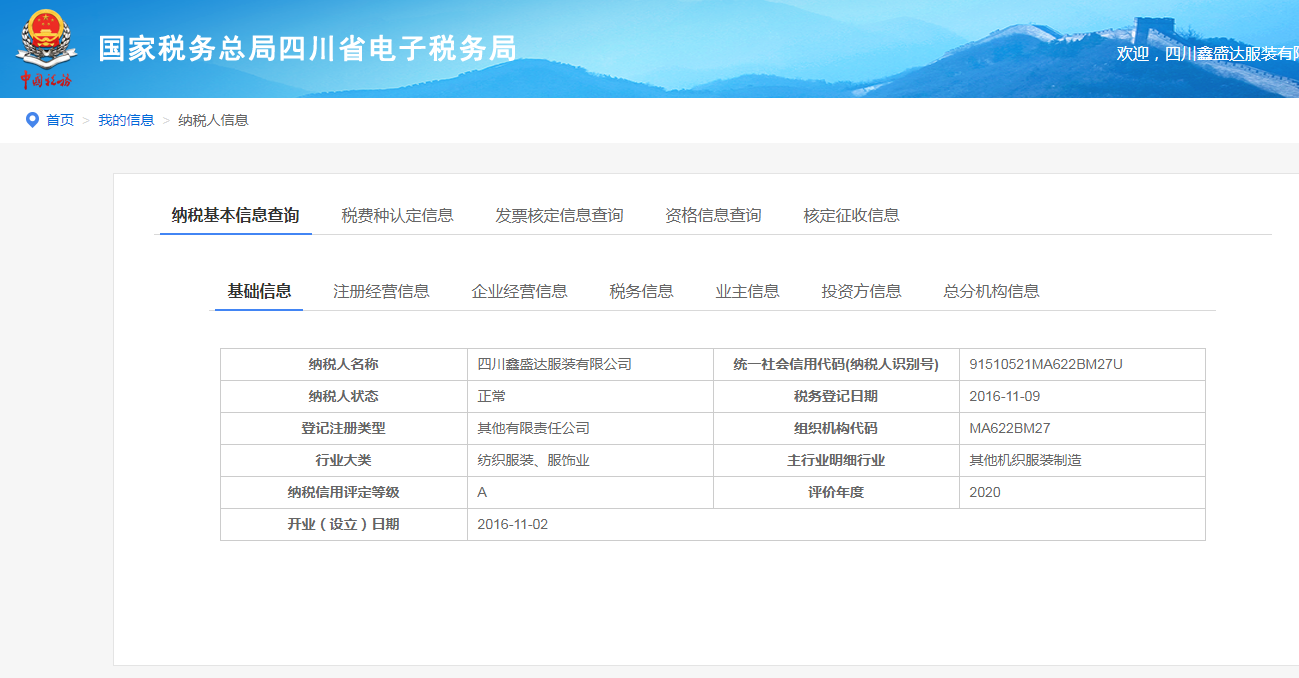Viewport: 1299px width, 678px height.
Task: Open the 核定征收信息 tab
Action: tap(851, 215)
